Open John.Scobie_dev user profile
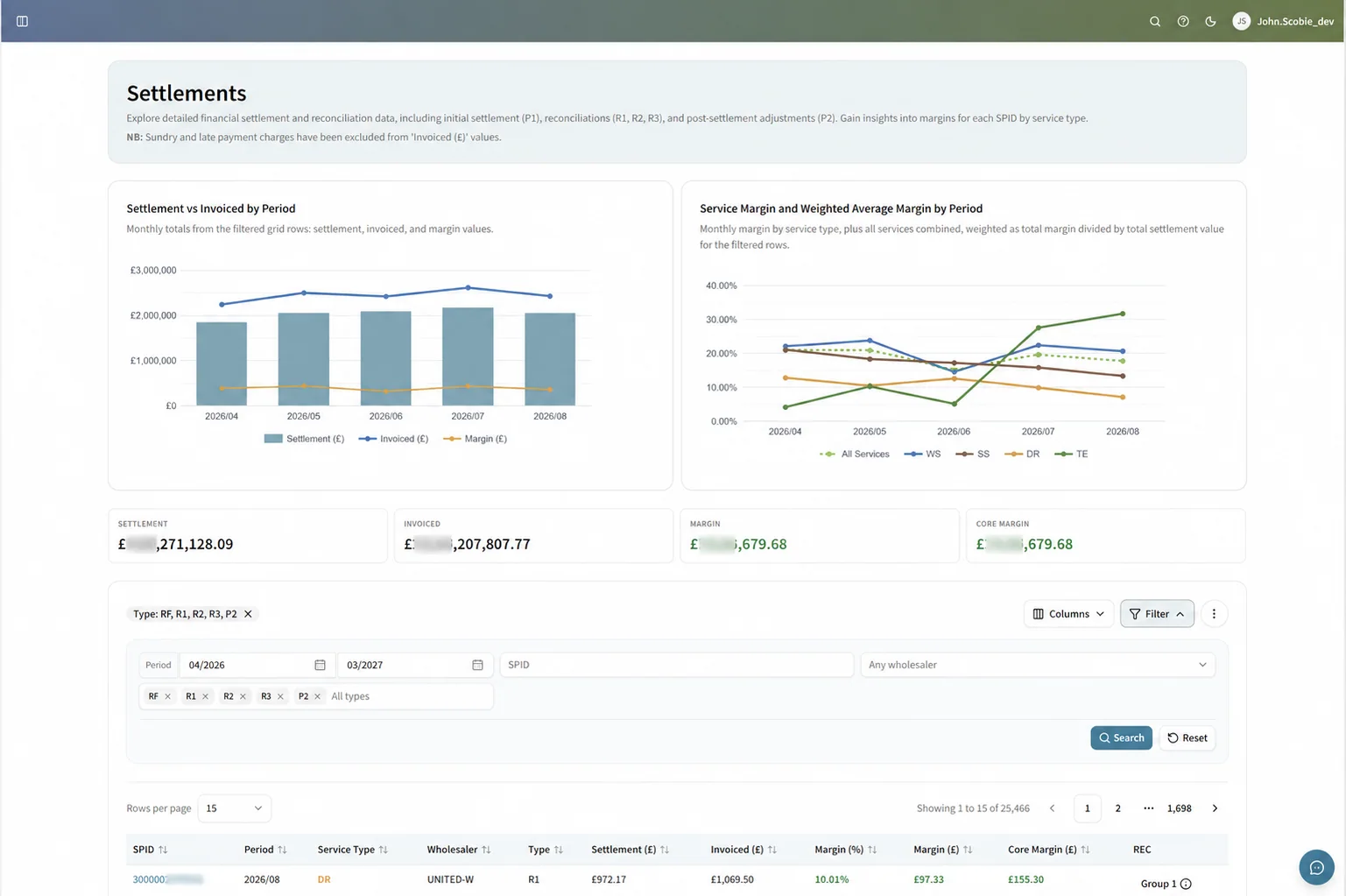 coord(1283,21)
